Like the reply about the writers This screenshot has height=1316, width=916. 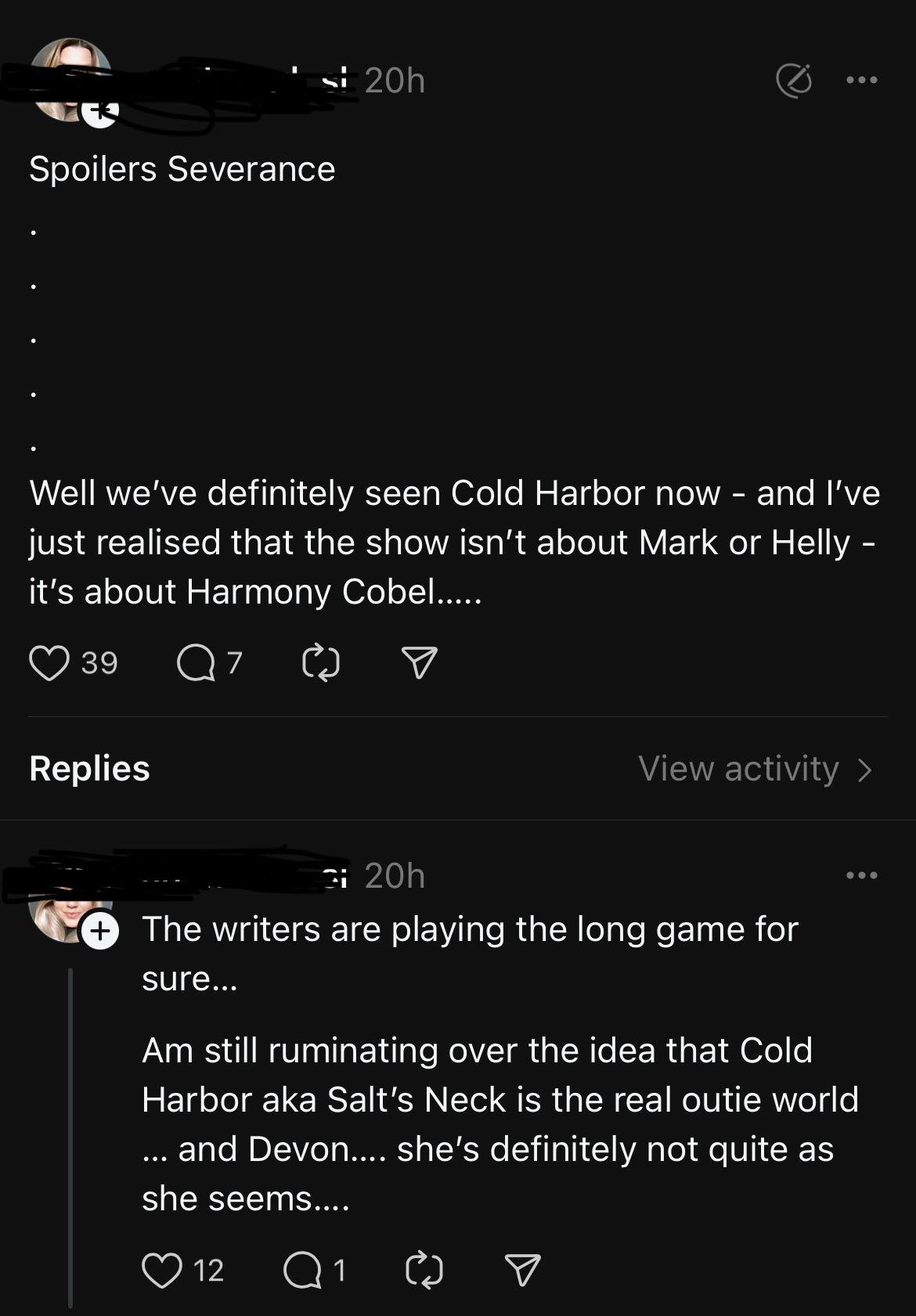click(x=162, y=1270)
